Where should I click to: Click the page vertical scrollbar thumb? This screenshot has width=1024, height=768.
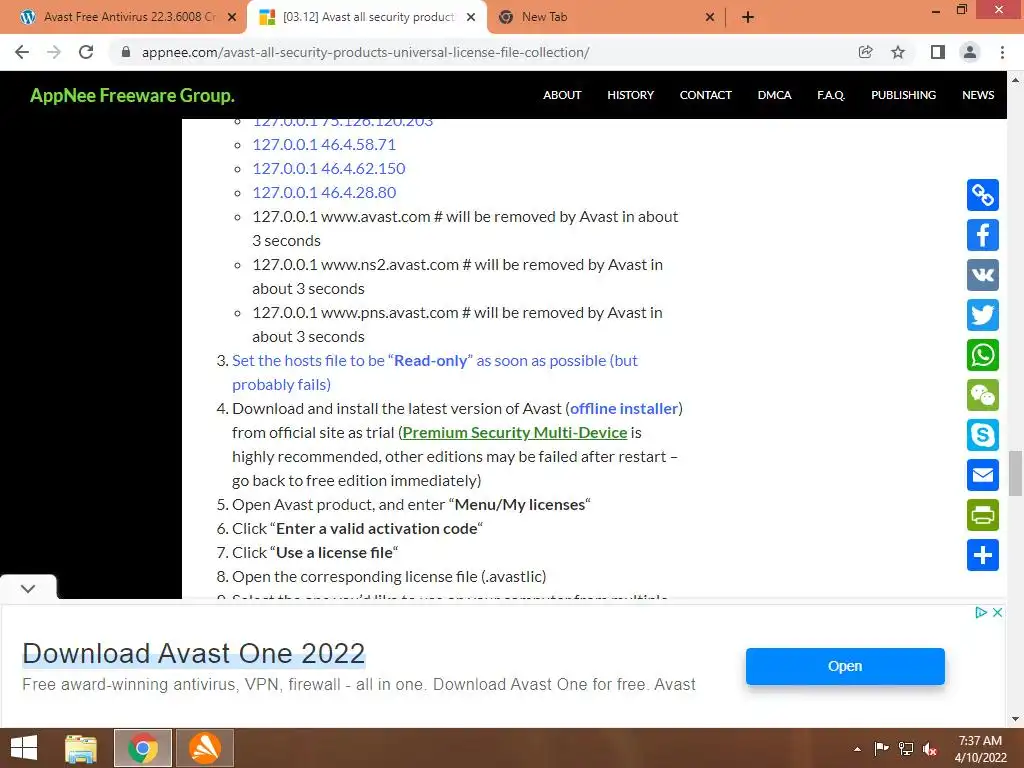point(1015,473)
